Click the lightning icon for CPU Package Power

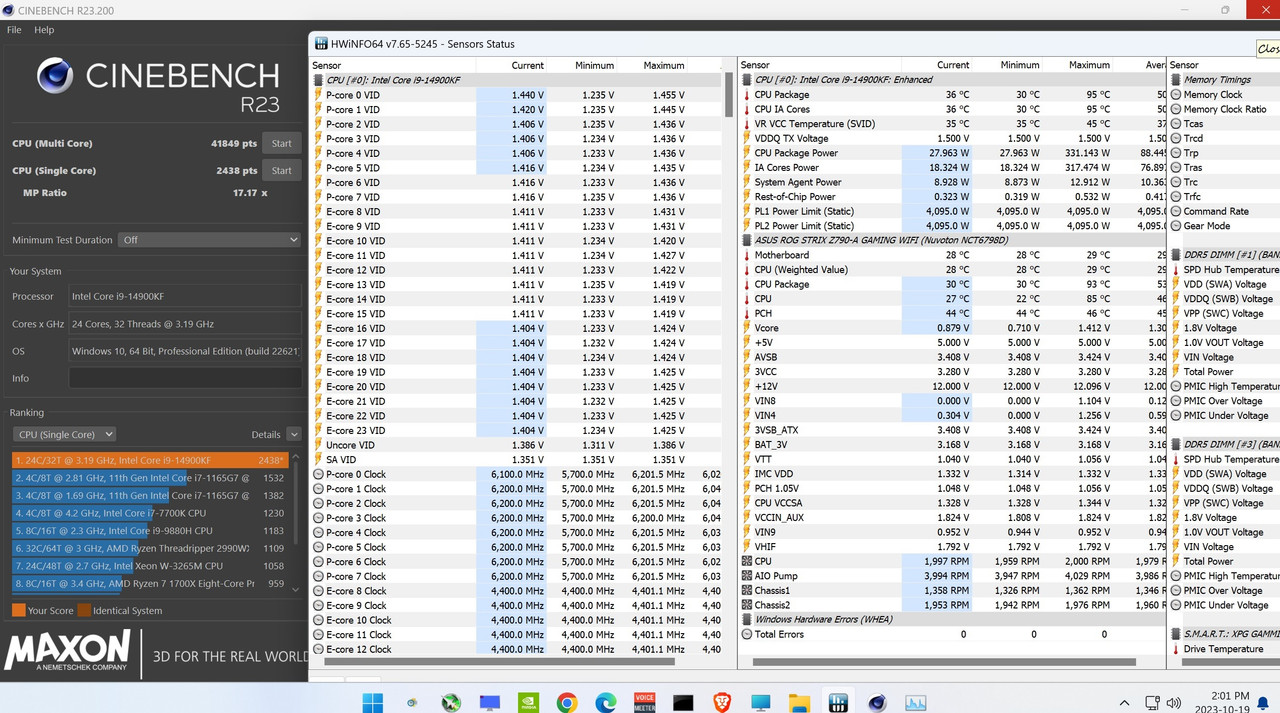tap(747, 153)
